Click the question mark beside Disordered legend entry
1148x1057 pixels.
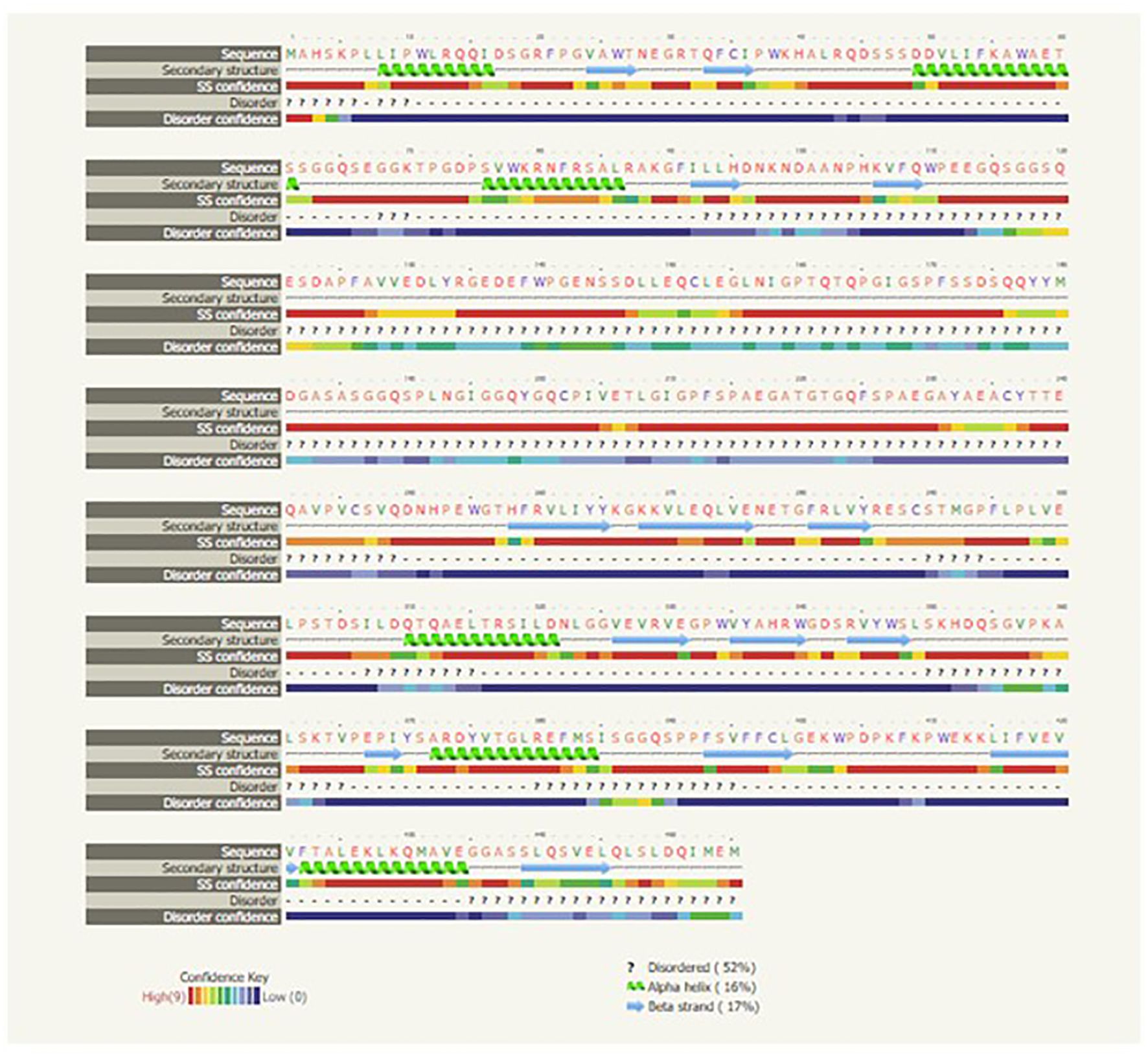[x=630, y=968]
